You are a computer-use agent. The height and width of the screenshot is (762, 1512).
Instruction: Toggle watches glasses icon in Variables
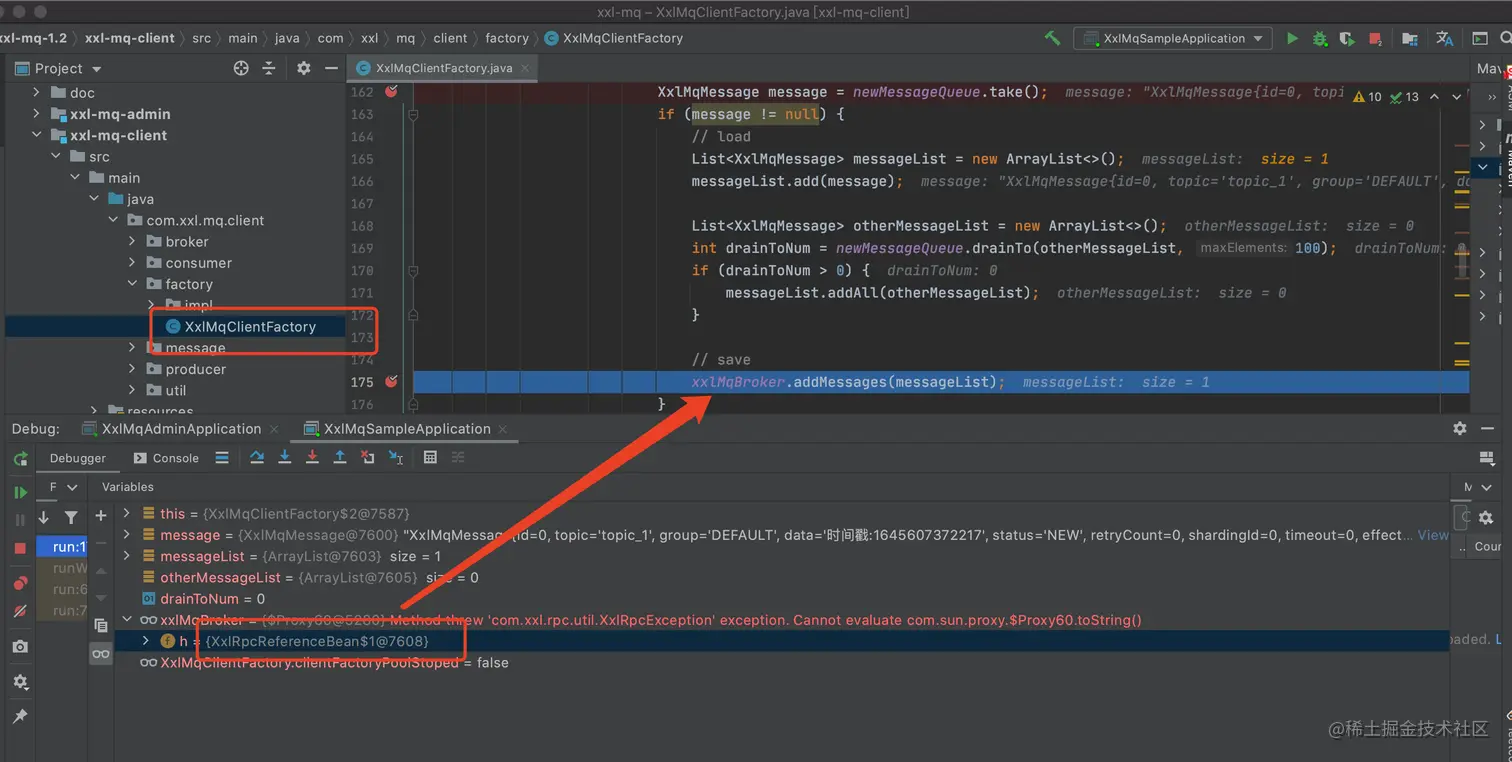(101, 654)
